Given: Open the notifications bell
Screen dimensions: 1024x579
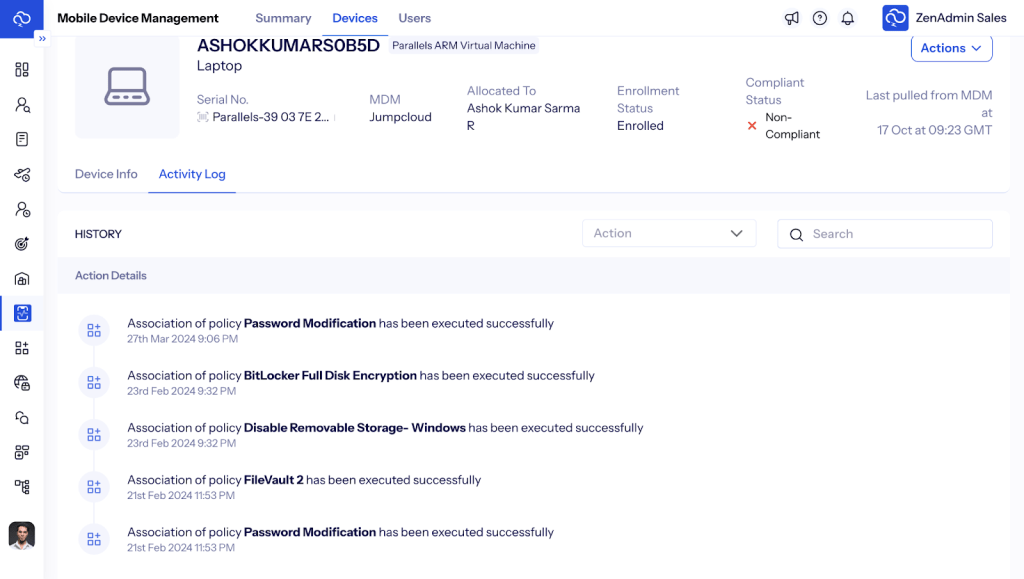Looking at the screenshot, I should (x=848, y=18).
